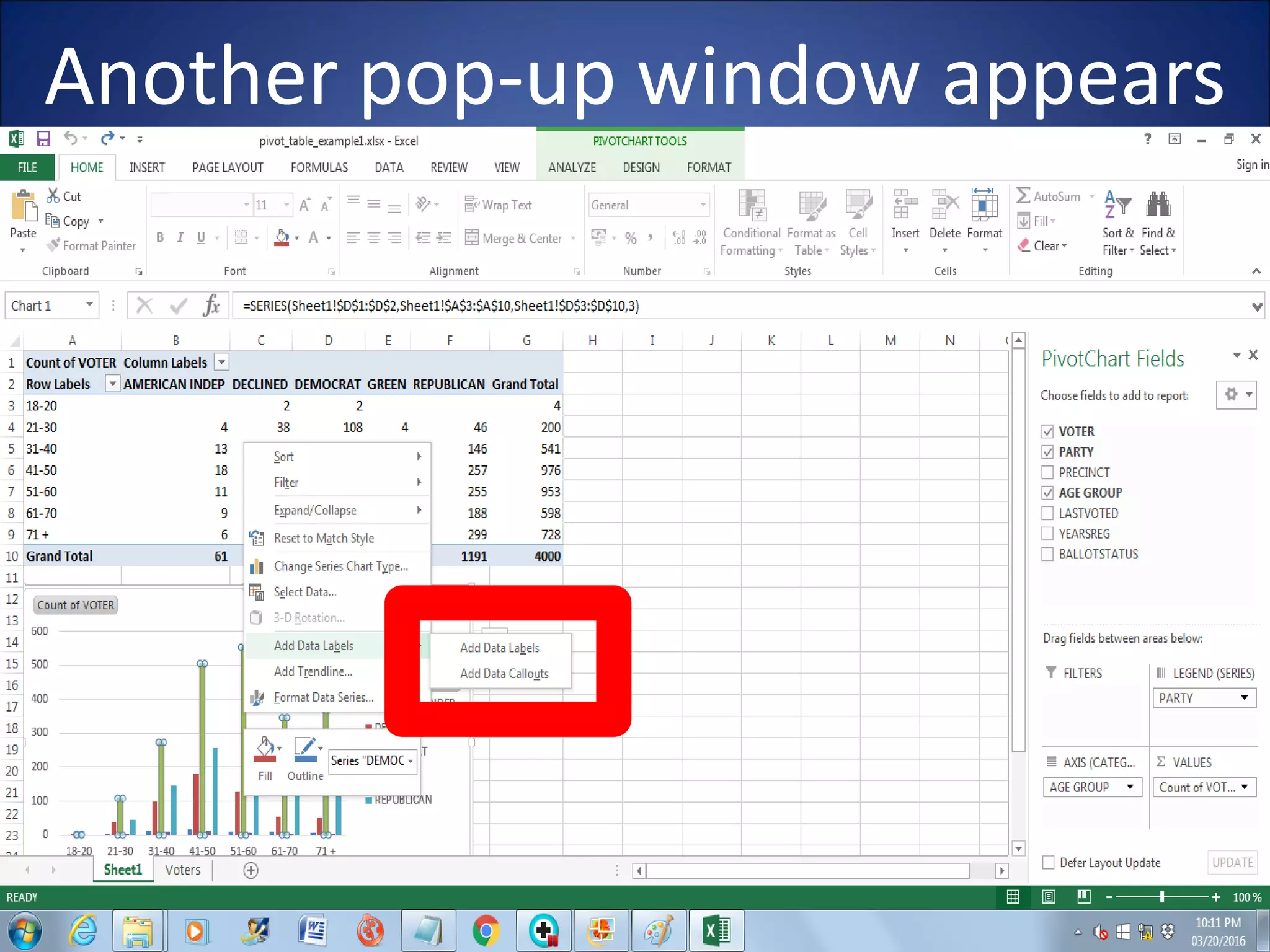Check the YEARSREG field checkbox
1270x952 pixels.
1047,534
